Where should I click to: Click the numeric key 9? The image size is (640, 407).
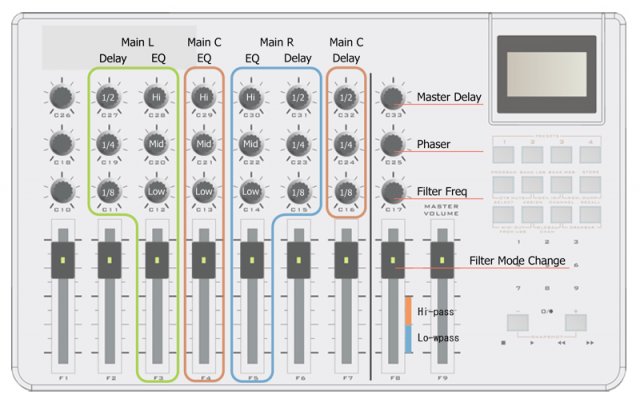pos(576,288)
